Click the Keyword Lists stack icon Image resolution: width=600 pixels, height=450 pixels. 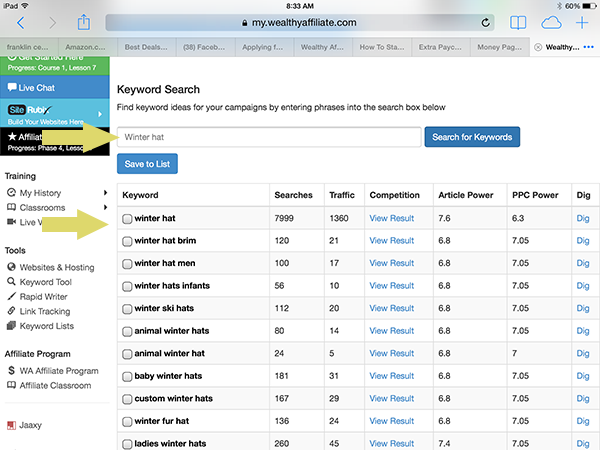pos(11,326)
